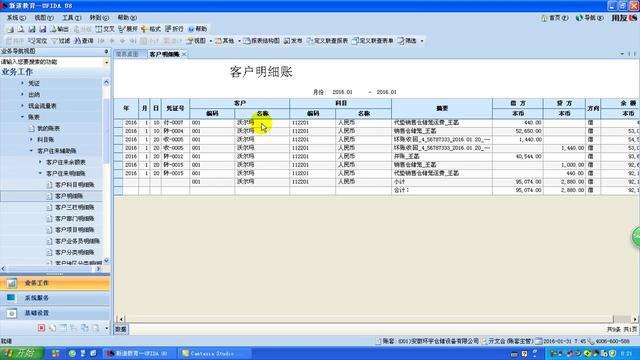
Task: Click the 查询 binoculars button
Action: pos(84,41)
